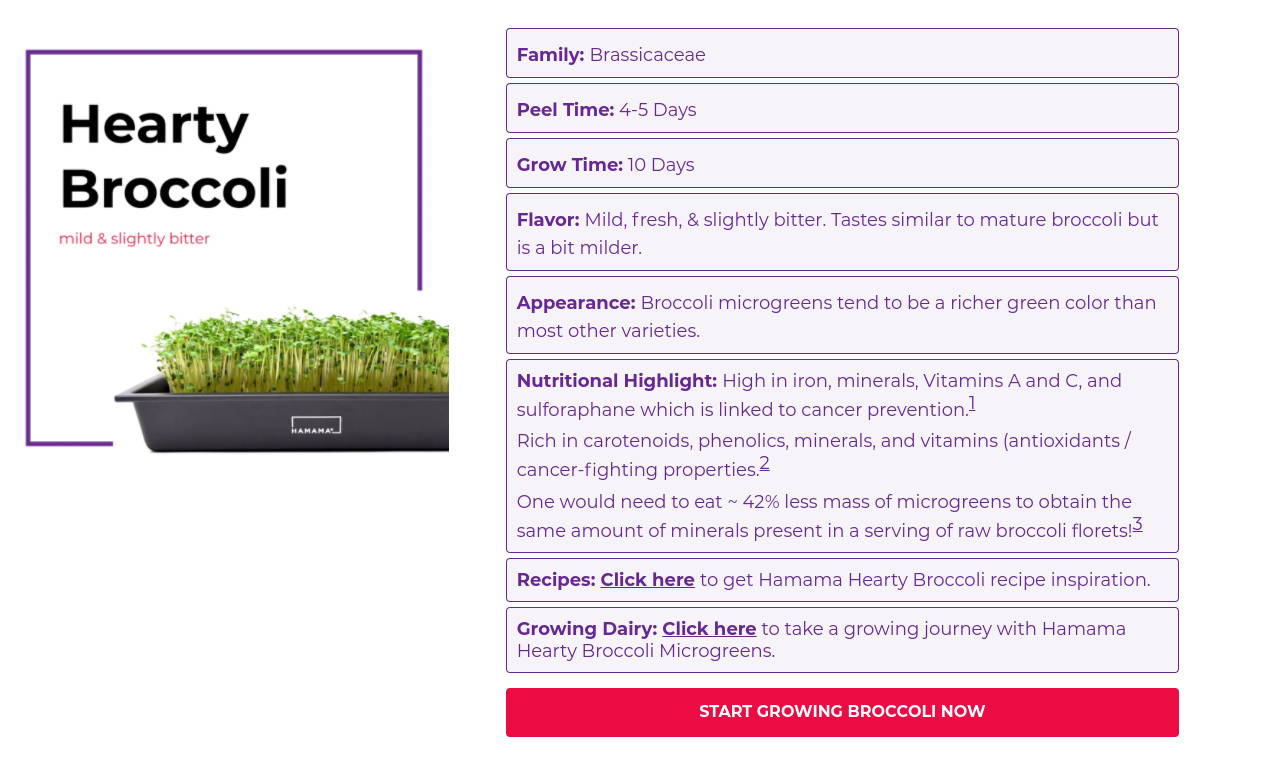Open the Growing Dairy 'Click here' link
Screen dimensions: 1264x759
pyautogui.click(x=709, y=629)
